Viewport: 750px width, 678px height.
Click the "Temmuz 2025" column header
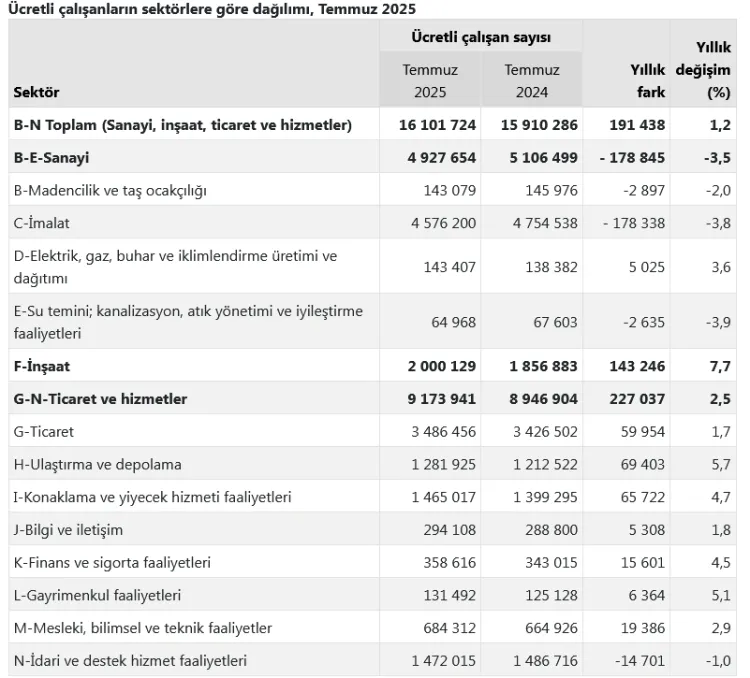[430, 81]
